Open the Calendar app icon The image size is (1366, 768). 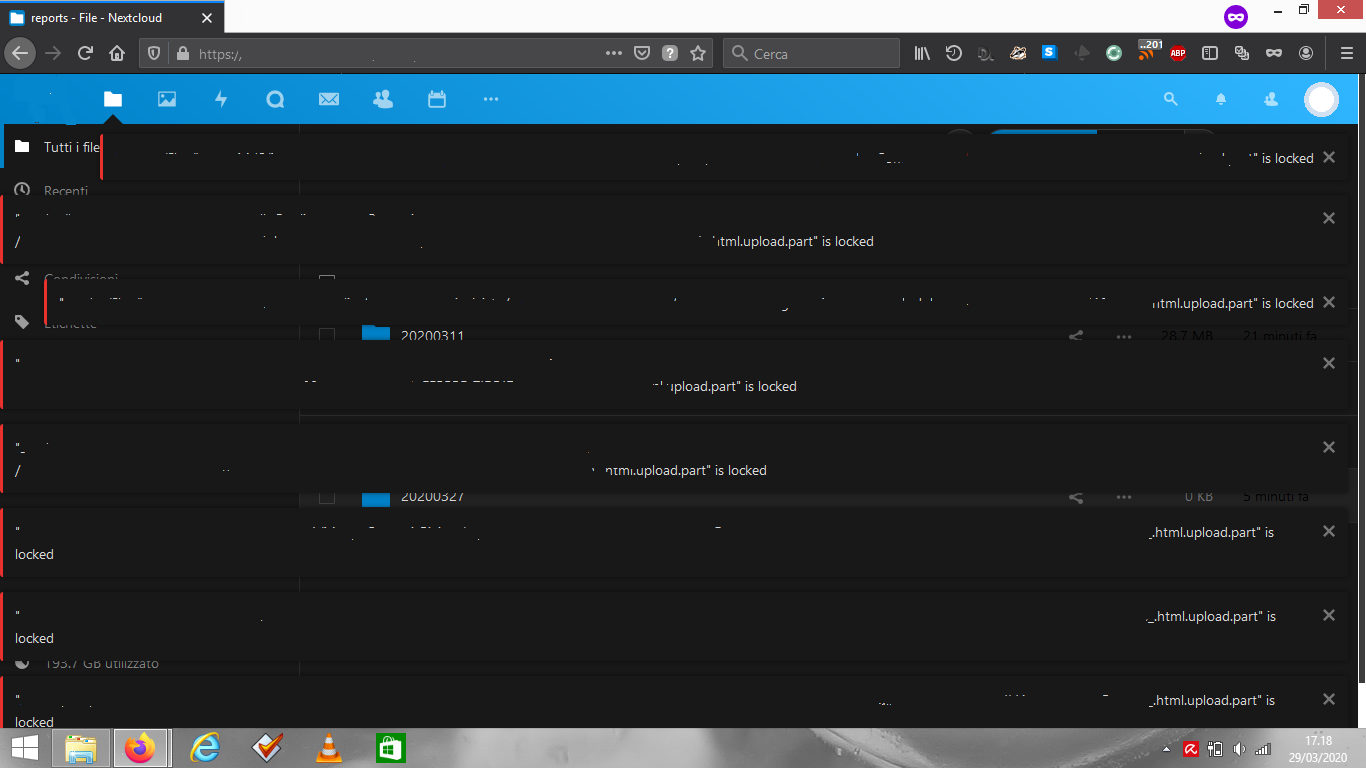(x=436, y=99)
